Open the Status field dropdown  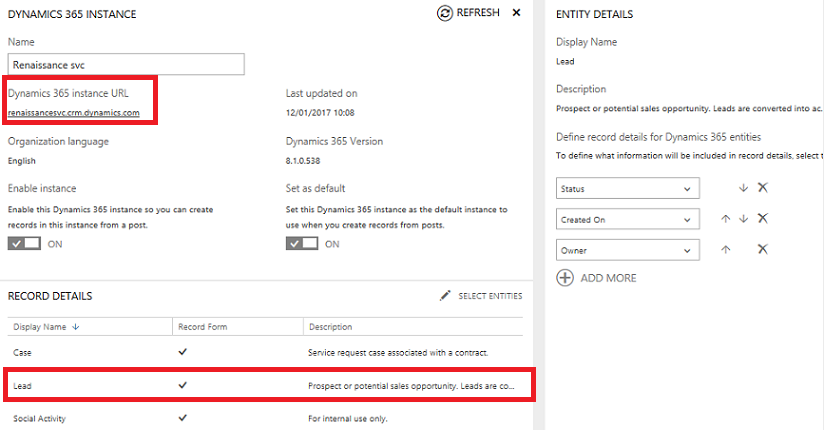(x=627, y=188)
